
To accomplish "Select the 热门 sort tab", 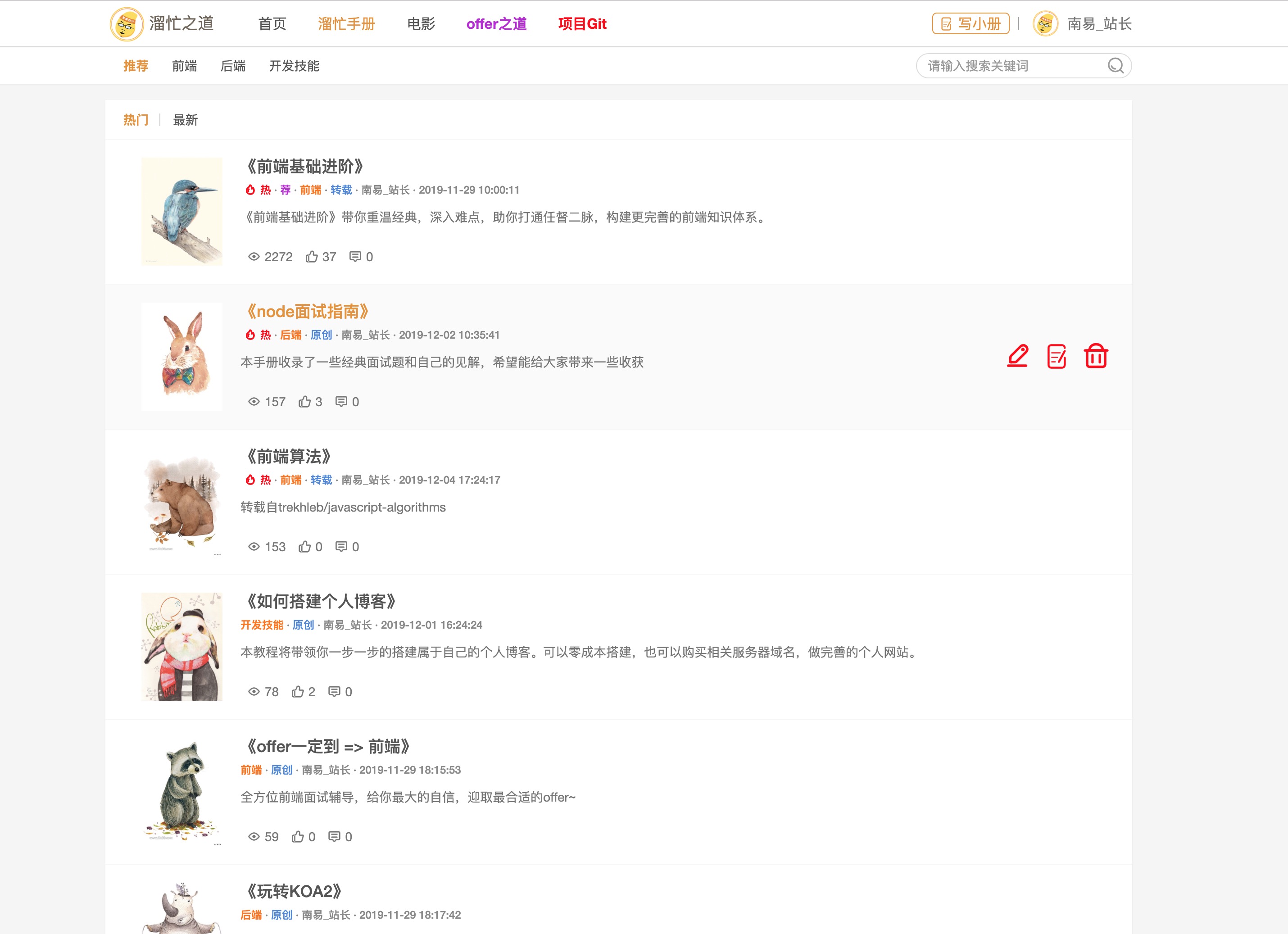I will click(136, 120).
